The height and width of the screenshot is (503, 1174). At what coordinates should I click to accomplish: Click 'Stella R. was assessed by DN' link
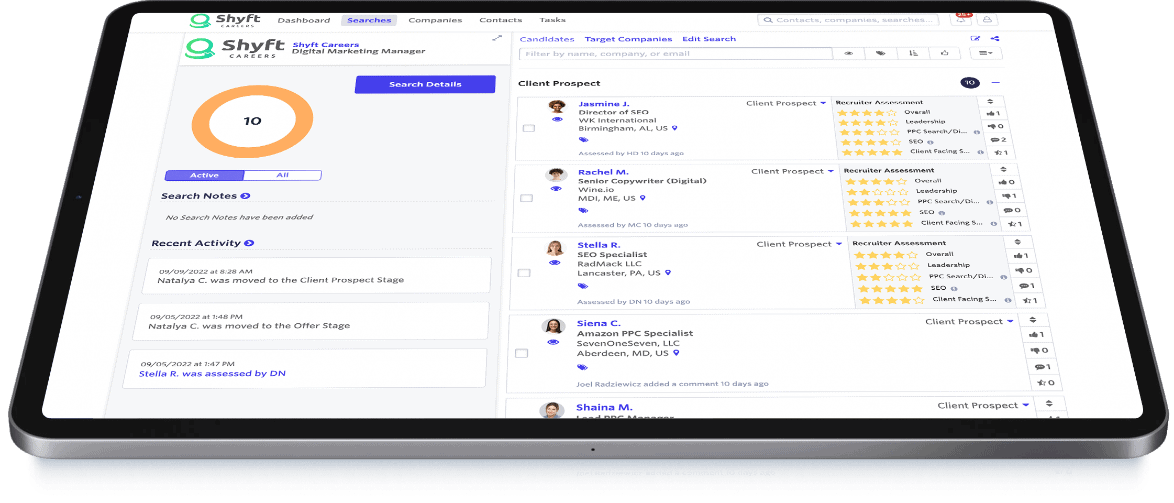tap(212, 374)
